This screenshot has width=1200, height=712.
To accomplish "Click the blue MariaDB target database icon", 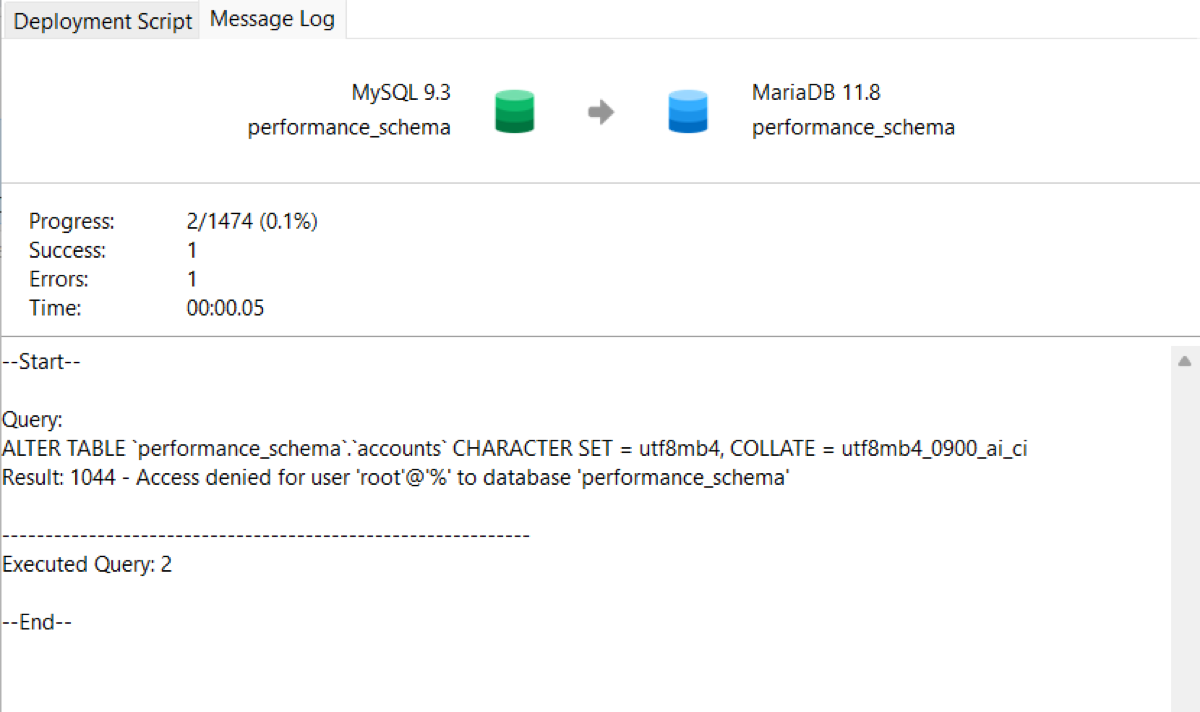I will point(688,111).
